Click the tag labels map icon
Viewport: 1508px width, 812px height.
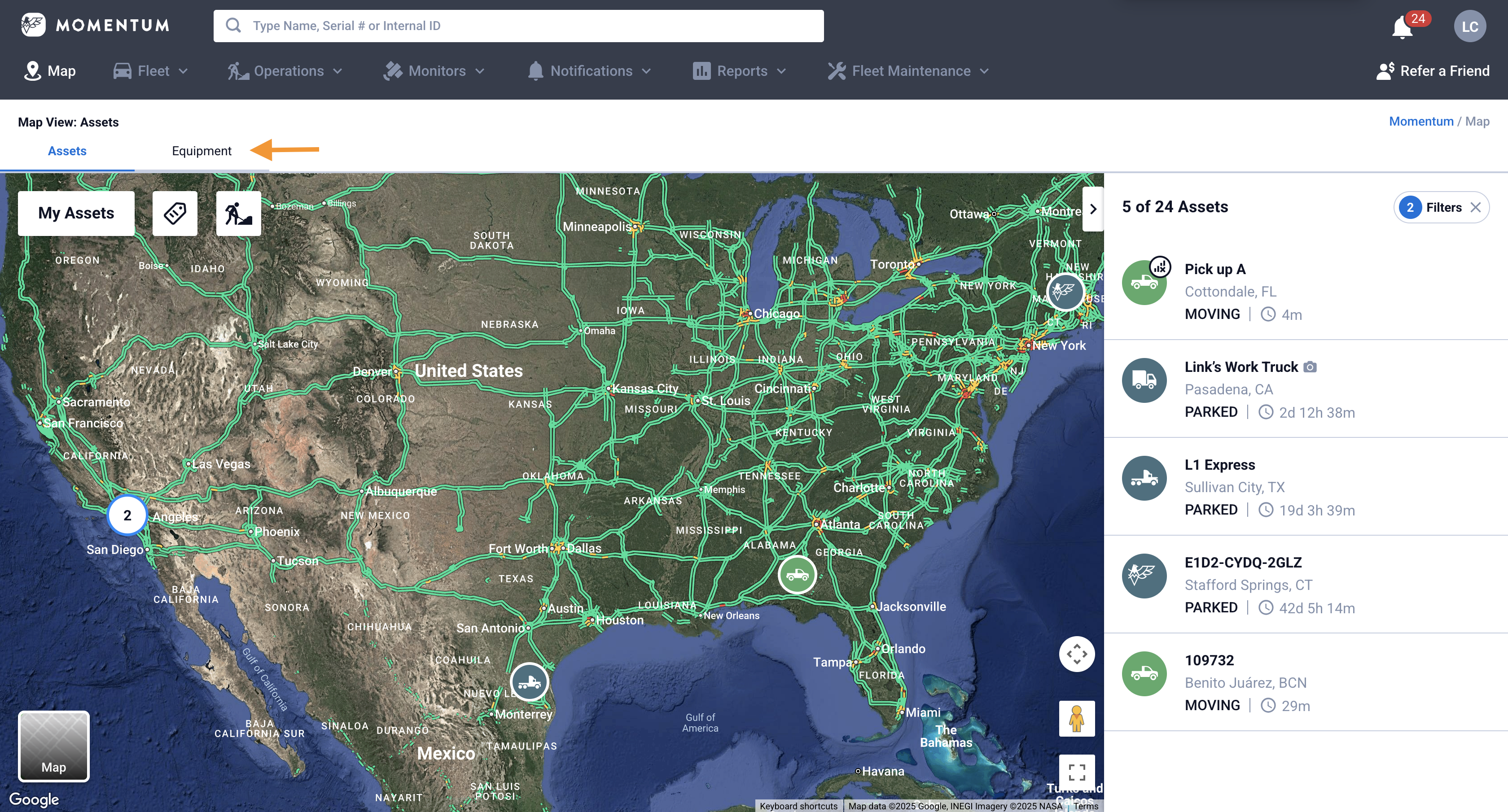click(x=175, y=213)
